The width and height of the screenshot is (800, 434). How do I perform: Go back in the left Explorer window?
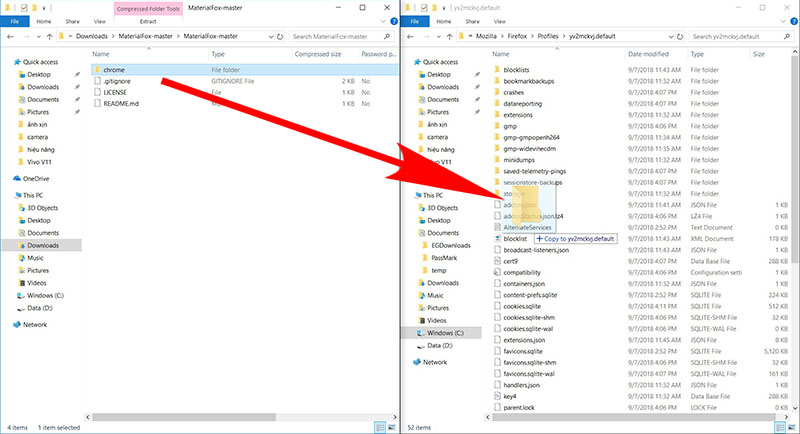(10, 37)
